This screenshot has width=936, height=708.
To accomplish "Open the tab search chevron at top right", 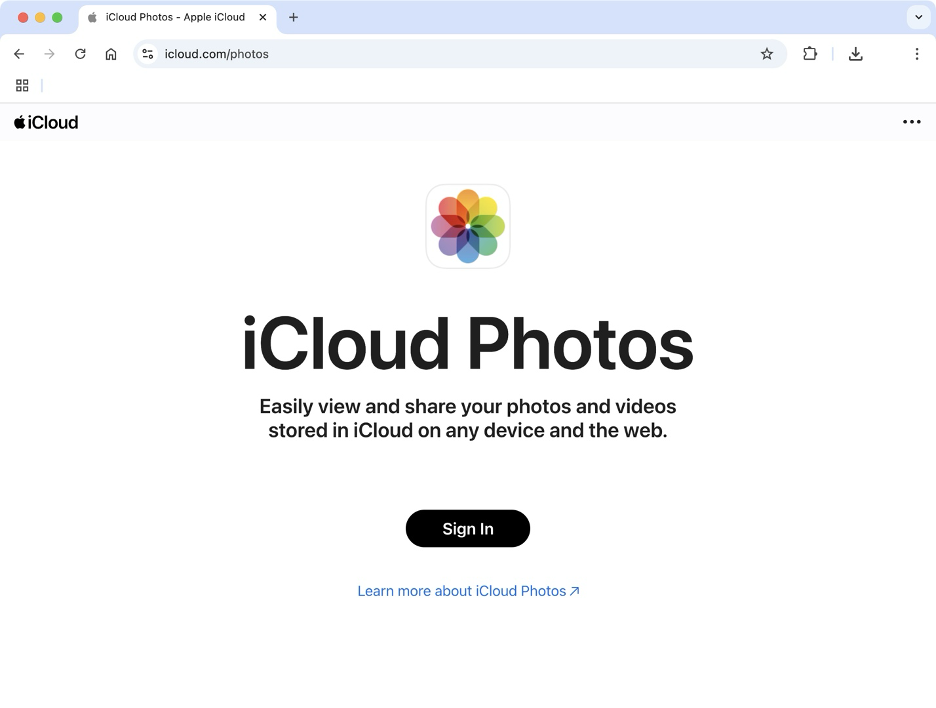I will tap(918, 17).
